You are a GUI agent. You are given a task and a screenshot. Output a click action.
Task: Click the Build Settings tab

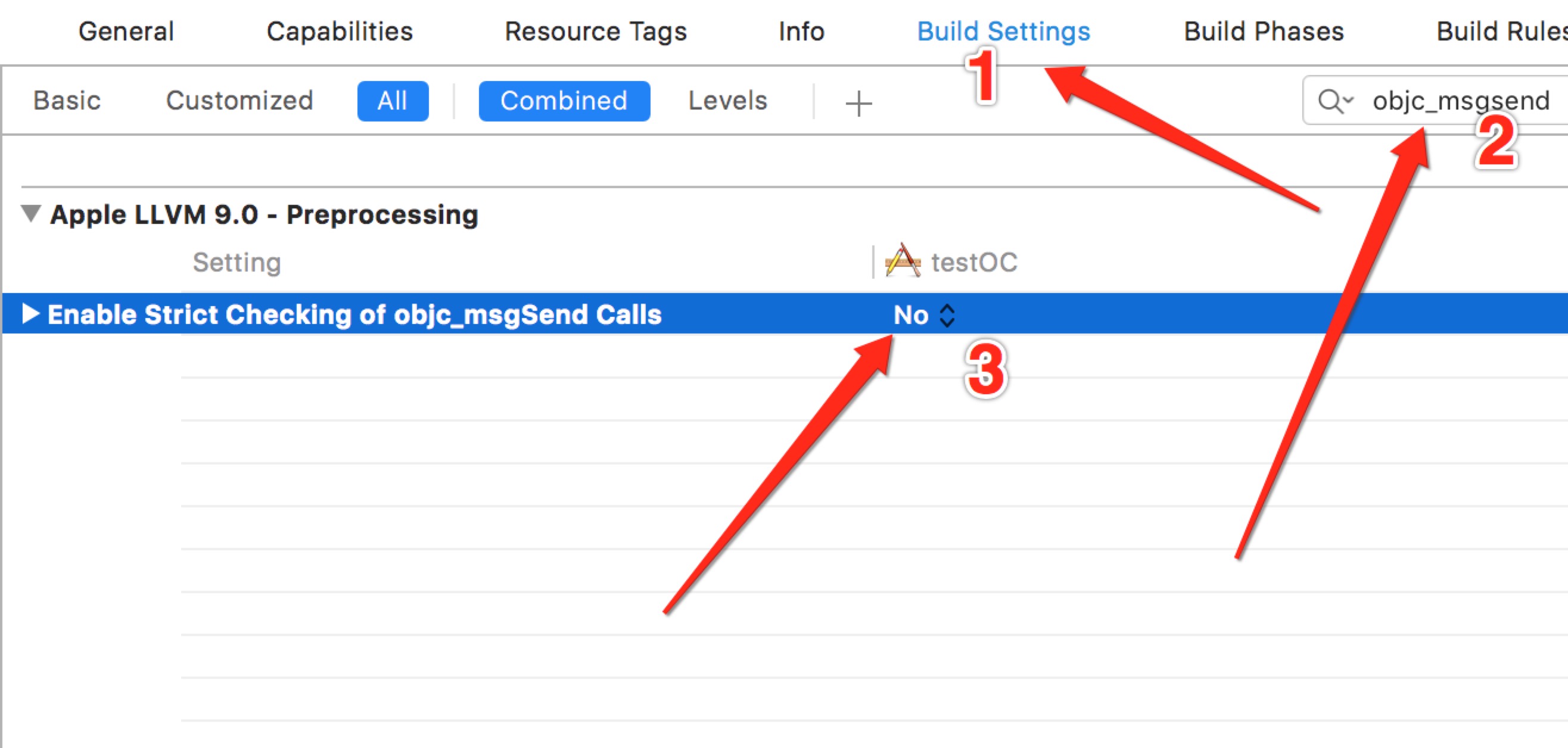click(1003, 32)
